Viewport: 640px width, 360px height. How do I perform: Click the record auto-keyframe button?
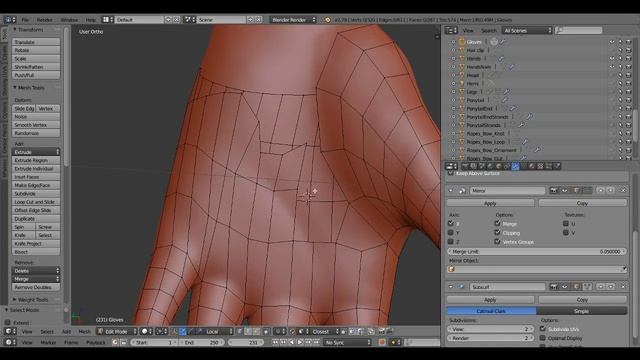(382, 342)
